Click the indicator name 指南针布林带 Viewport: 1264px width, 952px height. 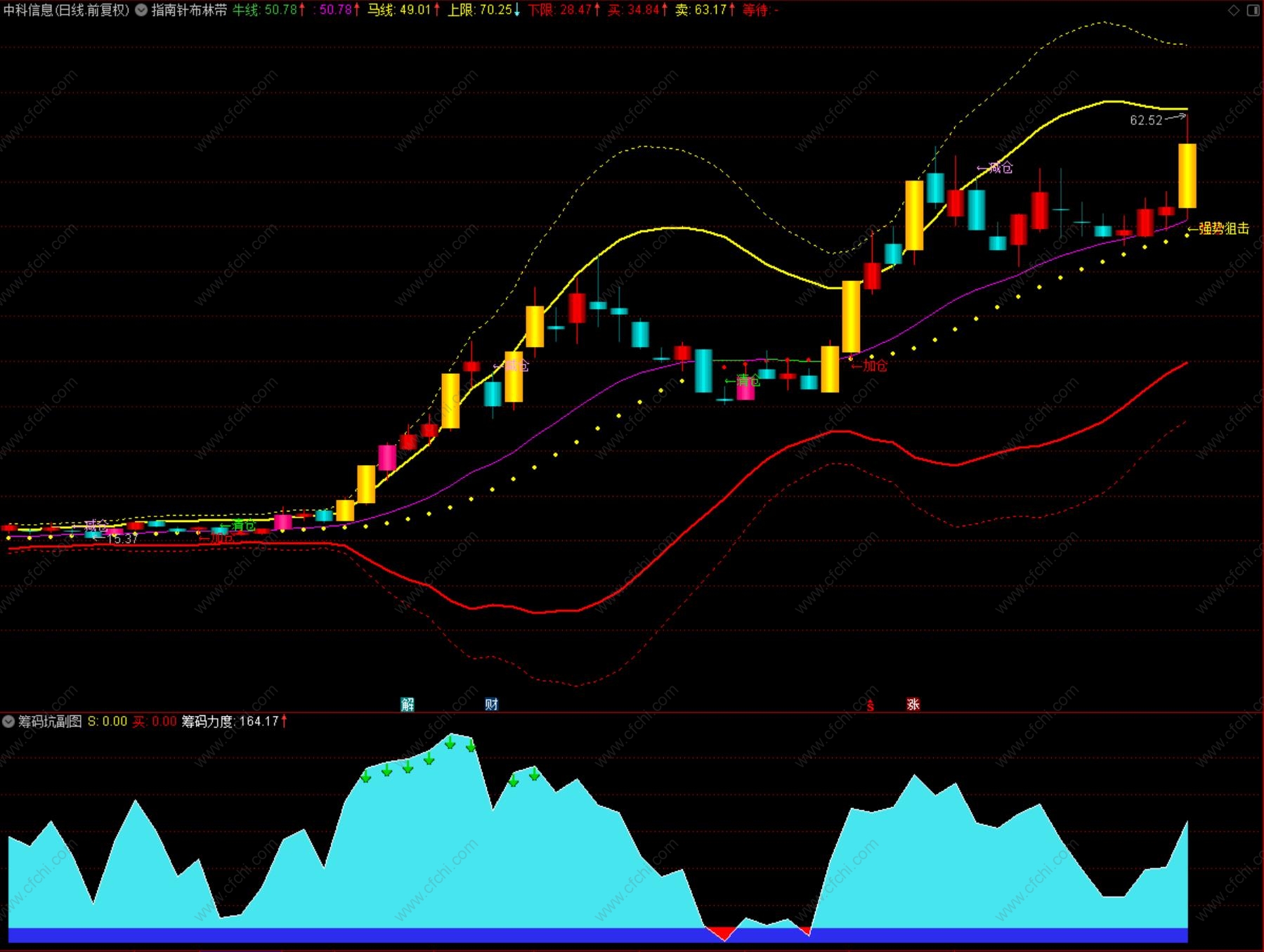[x=190, y=10]
